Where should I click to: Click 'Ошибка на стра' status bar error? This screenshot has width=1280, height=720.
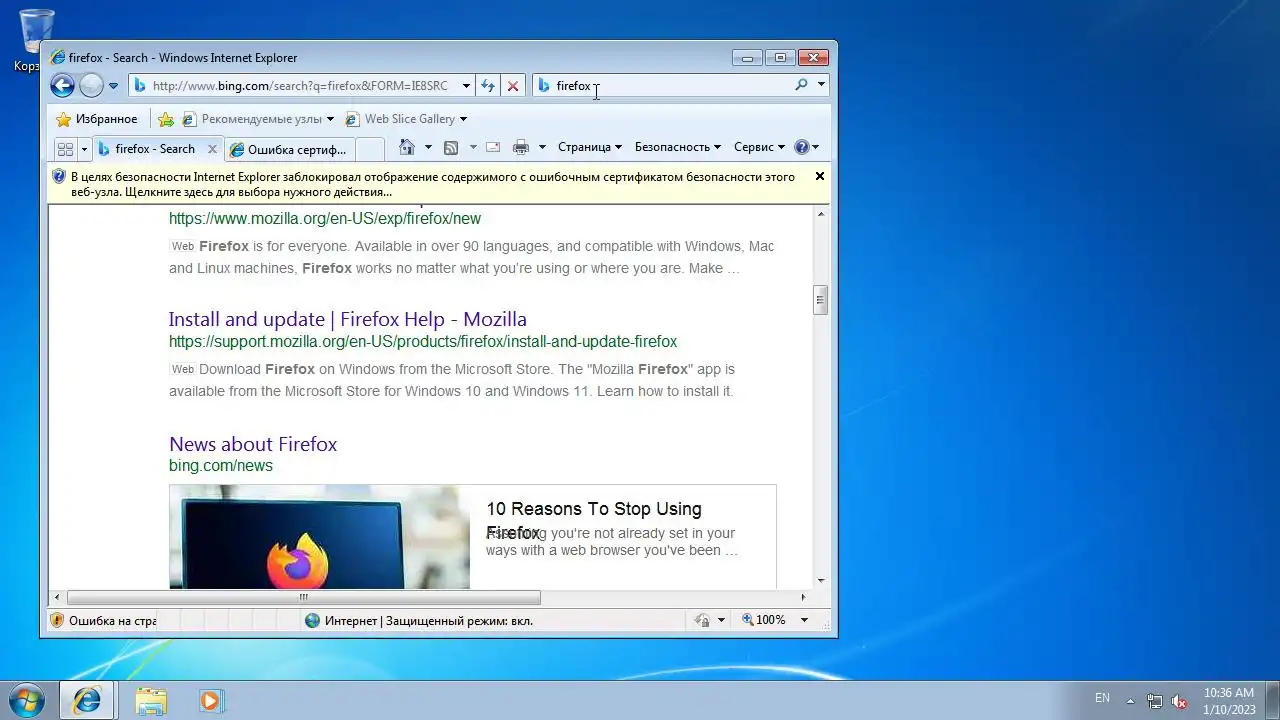tap(103, 620)
